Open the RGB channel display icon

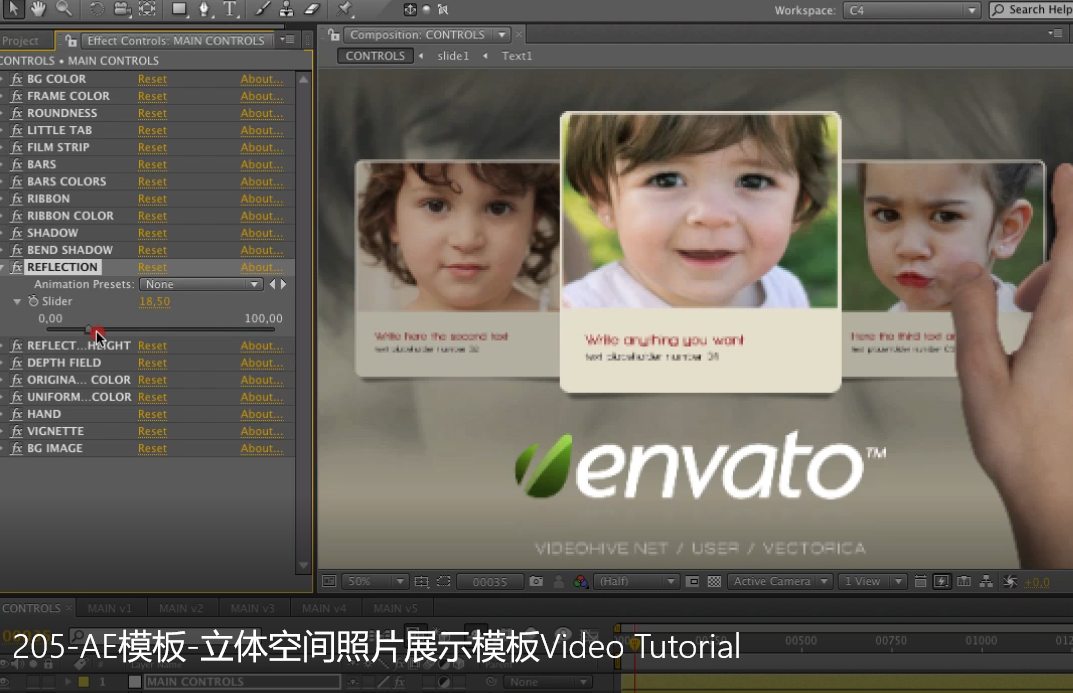click(580, 581)
